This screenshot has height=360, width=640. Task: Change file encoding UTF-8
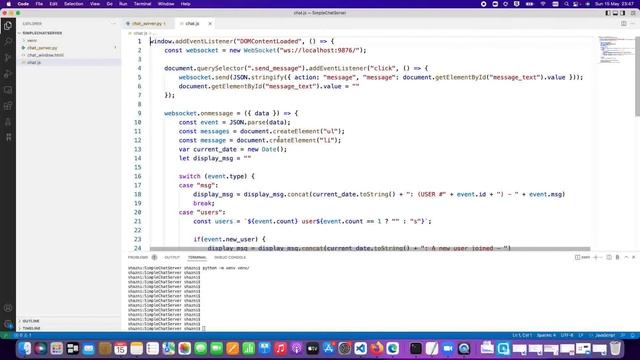coord(567,335)
